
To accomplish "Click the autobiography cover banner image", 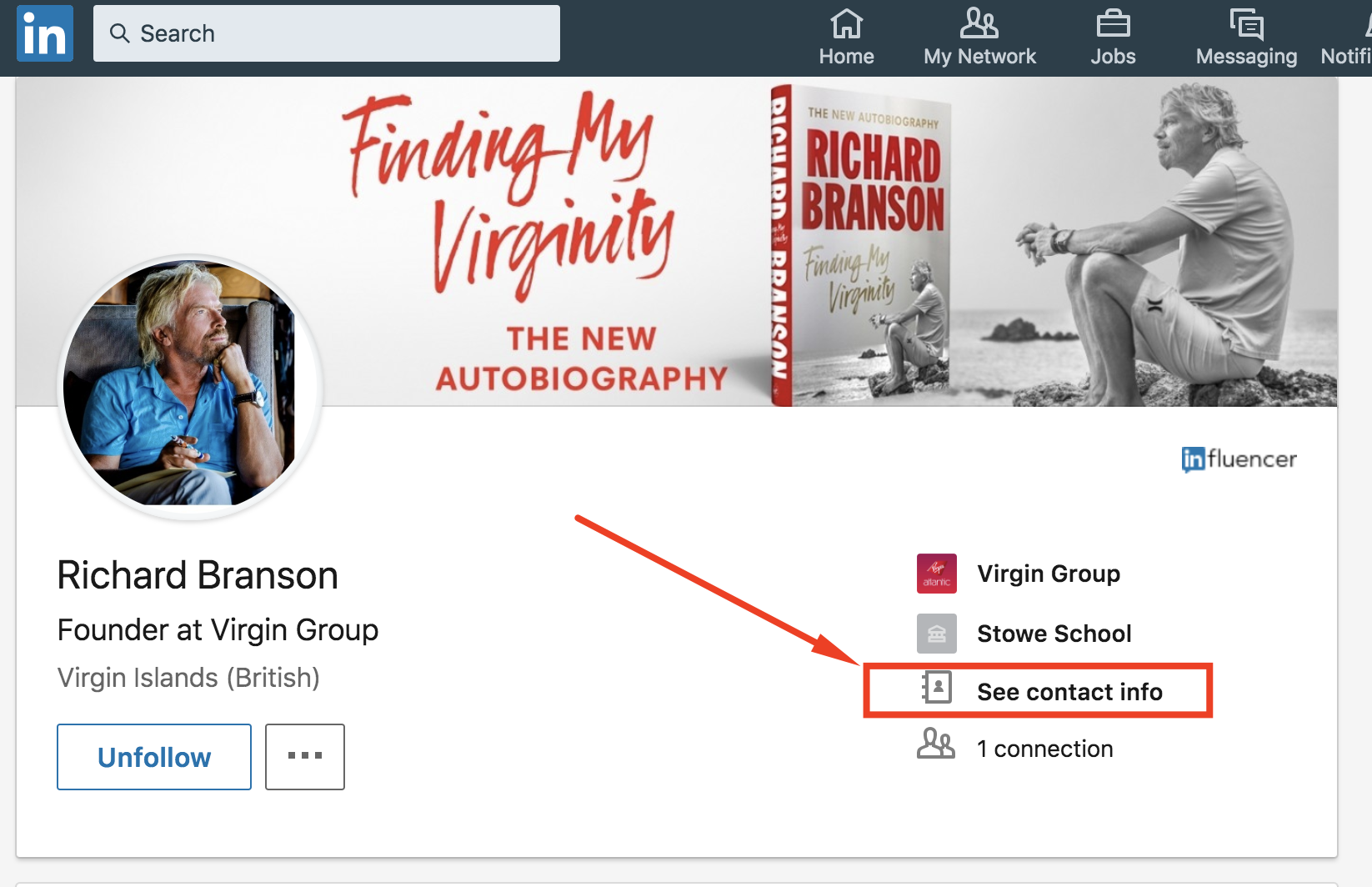I will pyautogui.click(x=677, y=242).
